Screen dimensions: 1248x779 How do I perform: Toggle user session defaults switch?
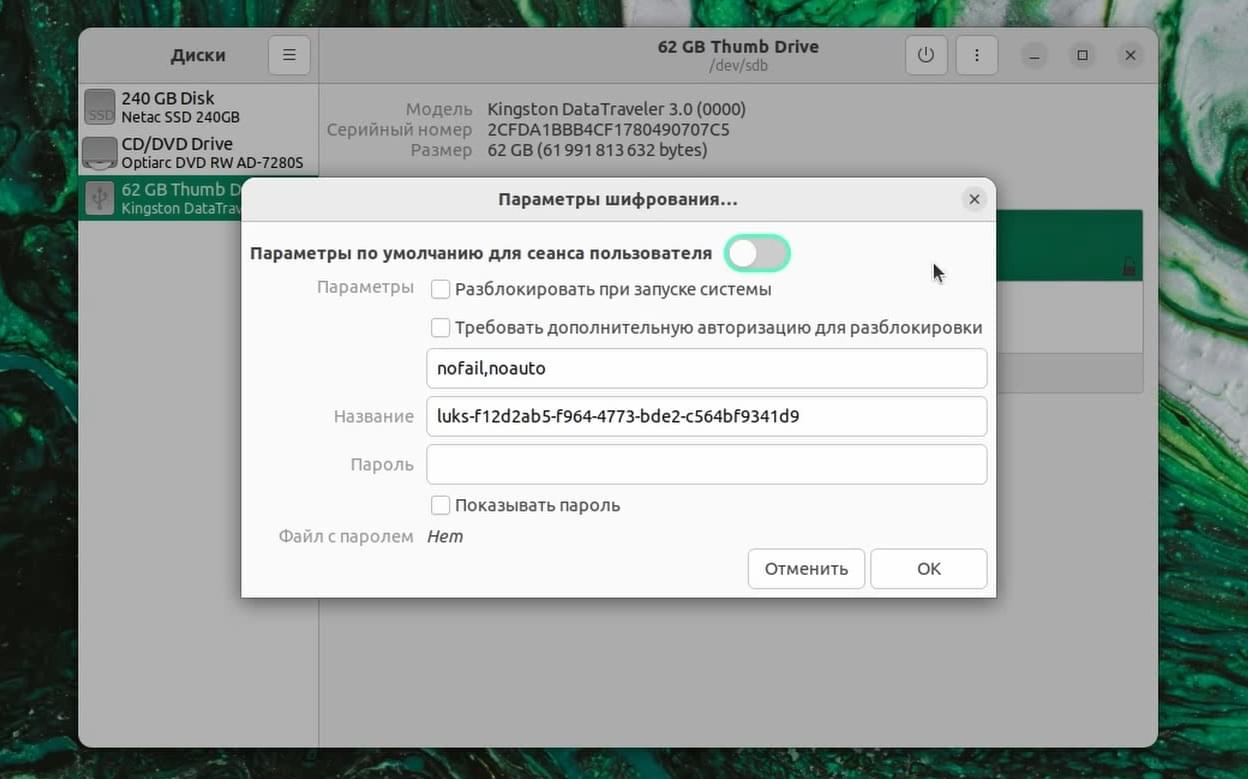click(758, 254)
